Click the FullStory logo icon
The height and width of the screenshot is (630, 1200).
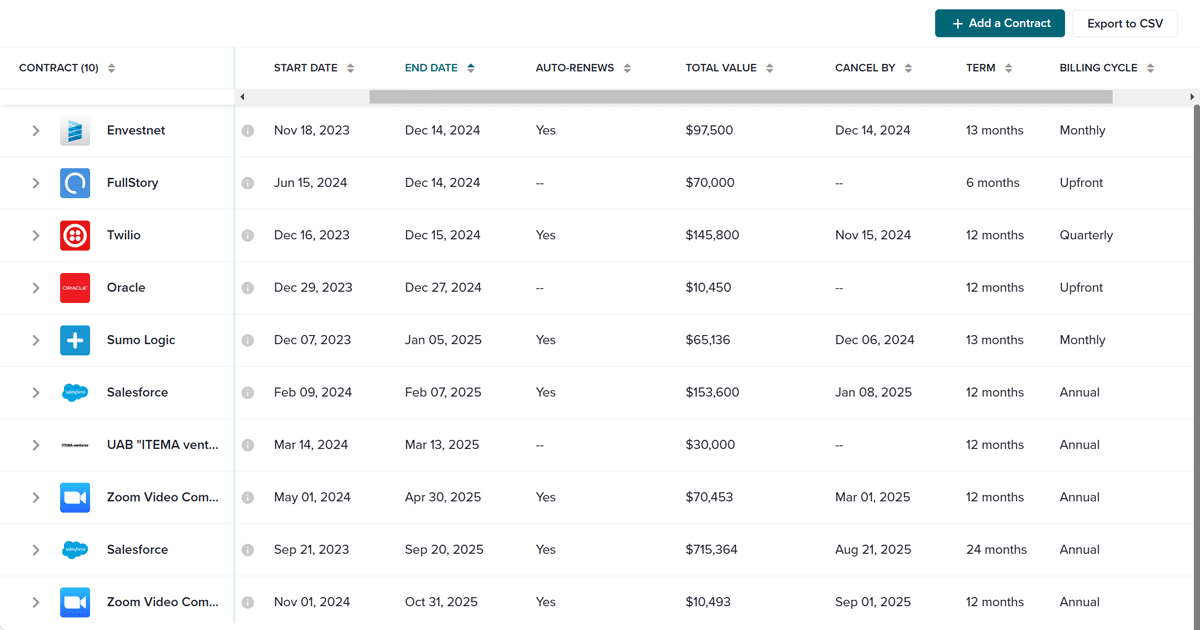75,183
